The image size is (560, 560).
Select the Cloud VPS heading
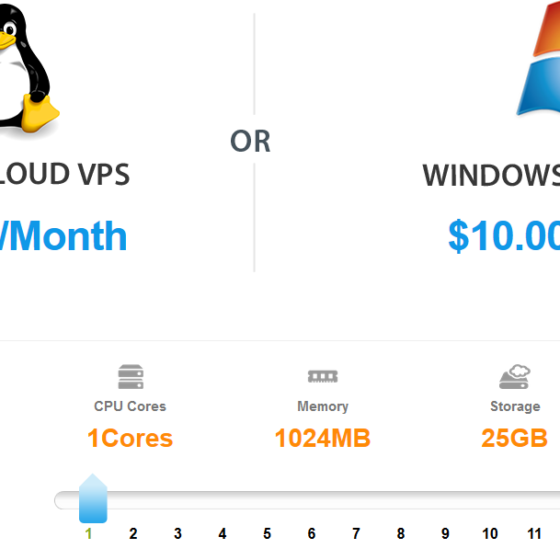point(64,175)
